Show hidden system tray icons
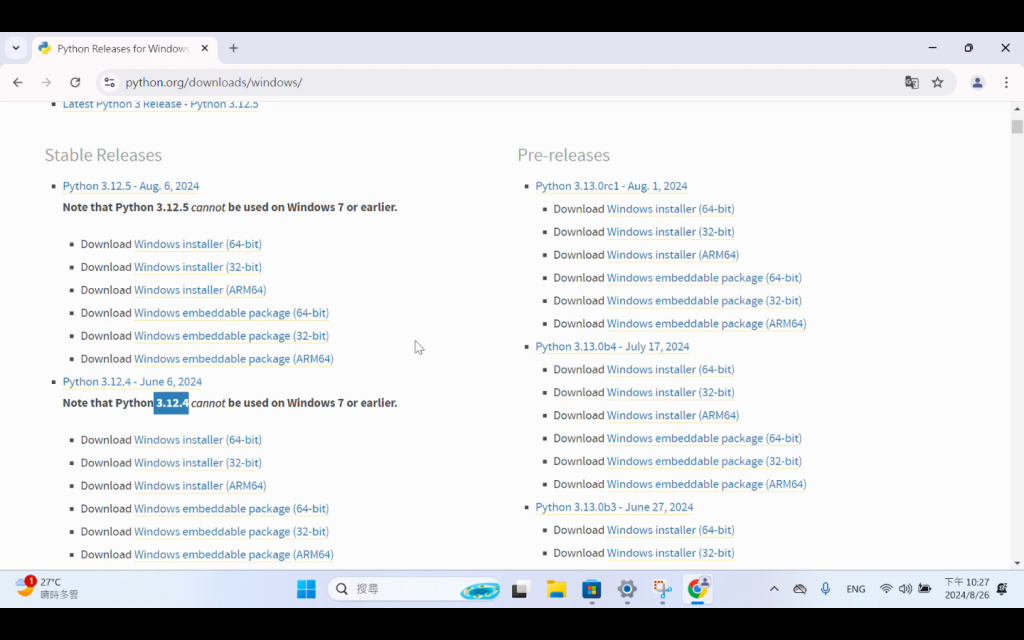 click(x=774, y=589)
